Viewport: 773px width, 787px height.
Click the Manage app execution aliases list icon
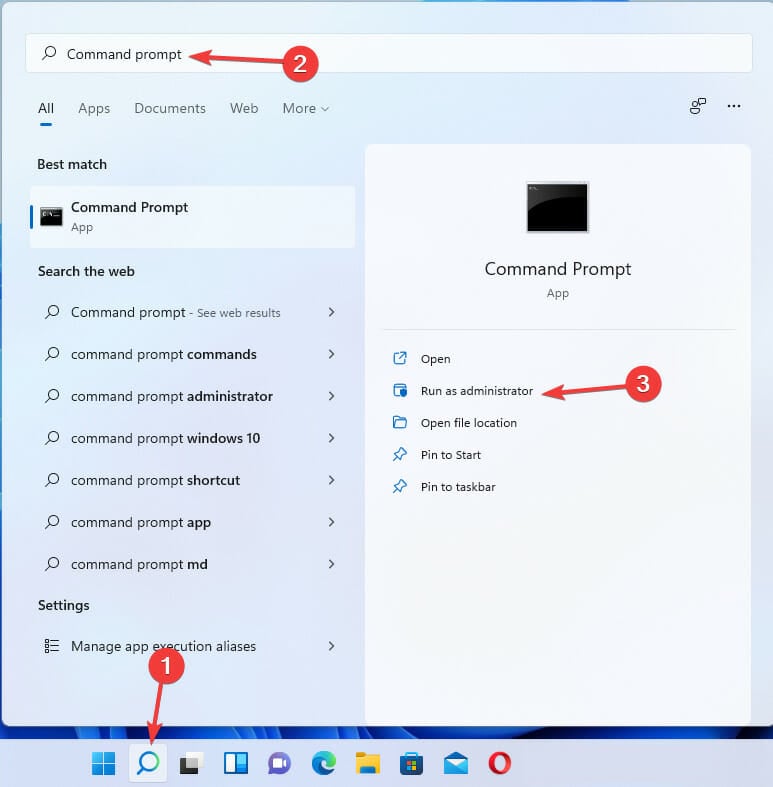[52, 646]
